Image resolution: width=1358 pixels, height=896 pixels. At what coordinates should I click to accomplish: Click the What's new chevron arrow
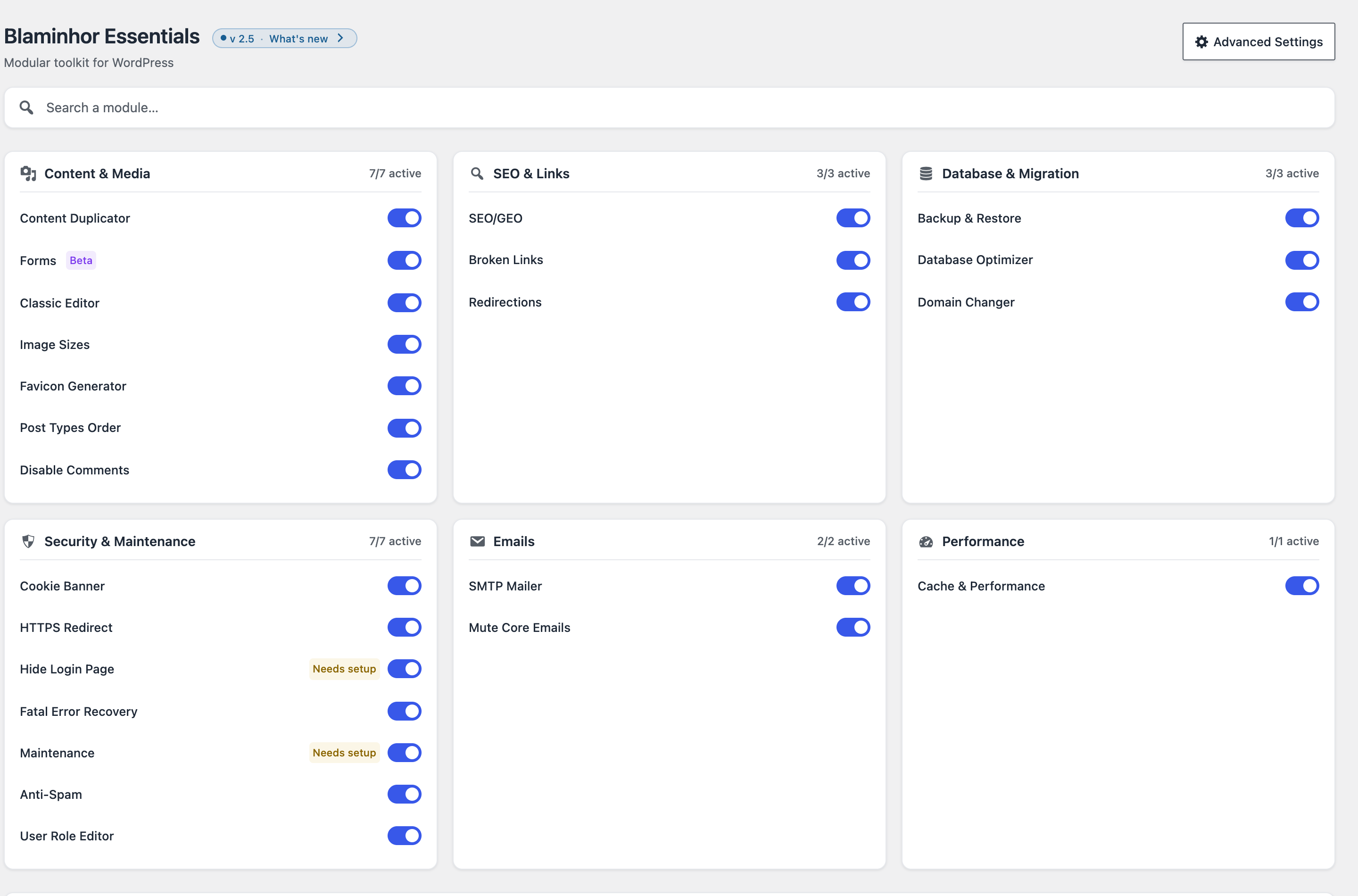340,38
